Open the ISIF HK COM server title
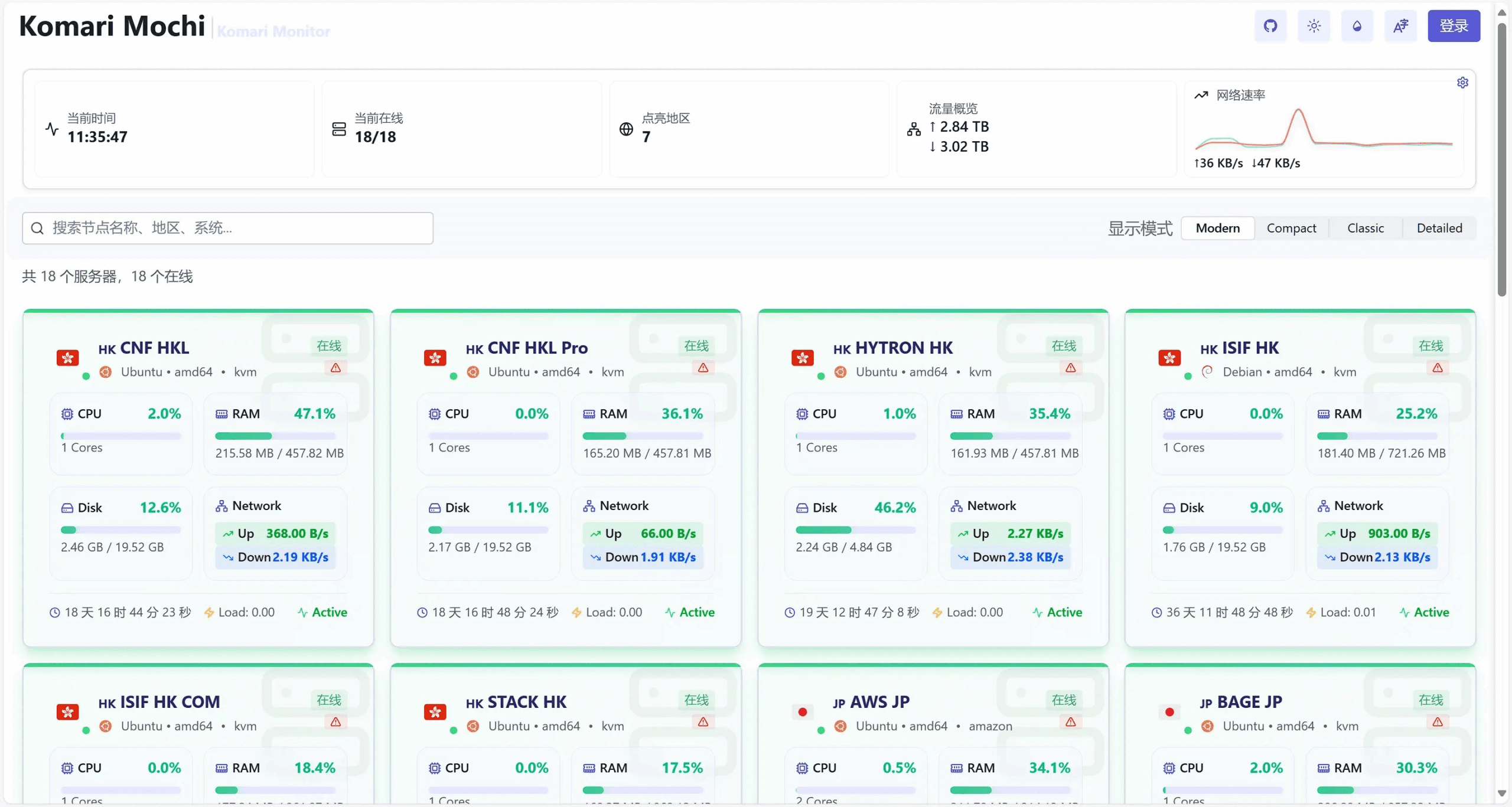The height and width of the screenshot is (807, 1512). 170,702
